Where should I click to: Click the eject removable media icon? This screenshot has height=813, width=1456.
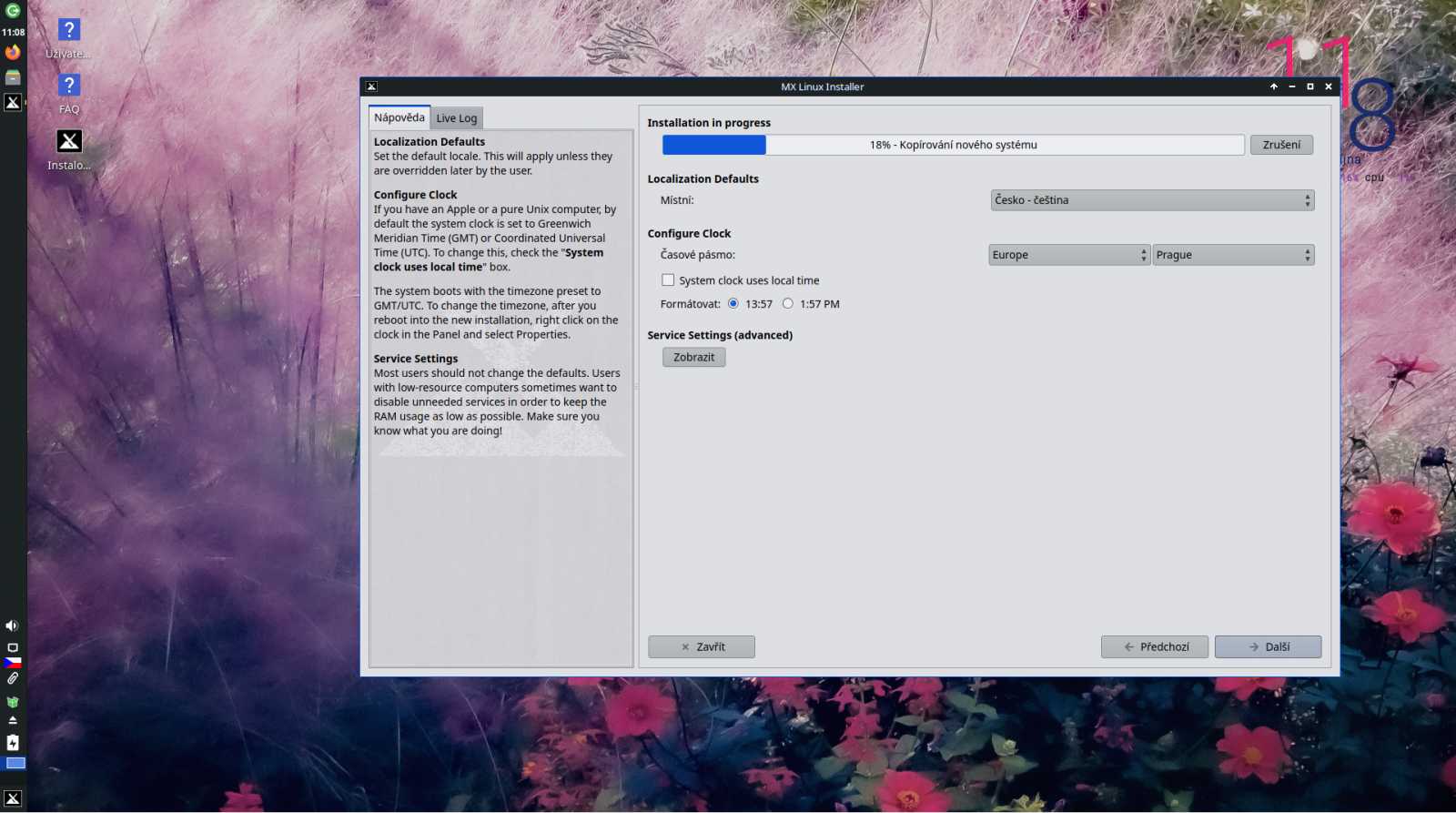(13, 720)
